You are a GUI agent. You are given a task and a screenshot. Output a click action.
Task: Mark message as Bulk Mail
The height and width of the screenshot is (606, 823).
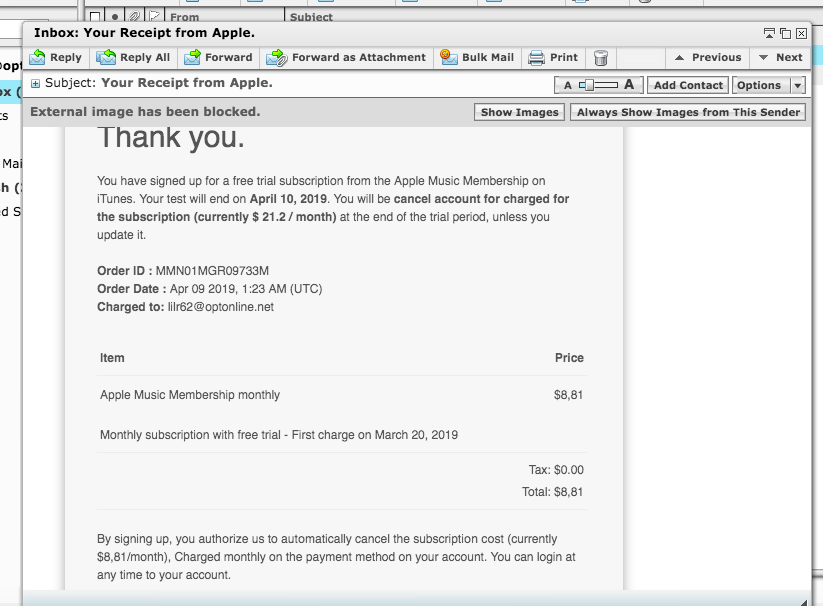[x=477, y=57]
